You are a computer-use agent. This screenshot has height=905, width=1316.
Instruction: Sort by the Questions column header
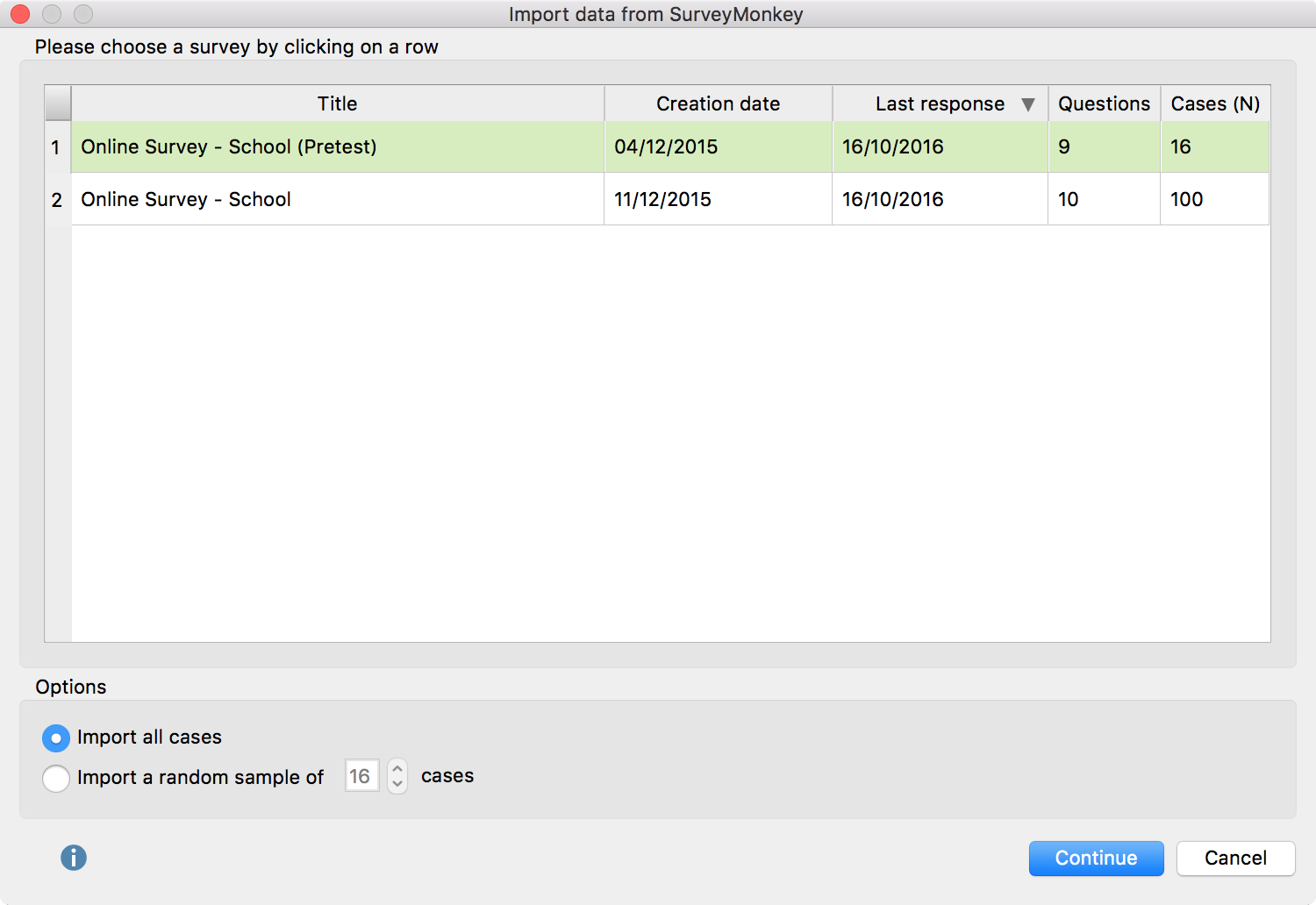click(1104, 103)
